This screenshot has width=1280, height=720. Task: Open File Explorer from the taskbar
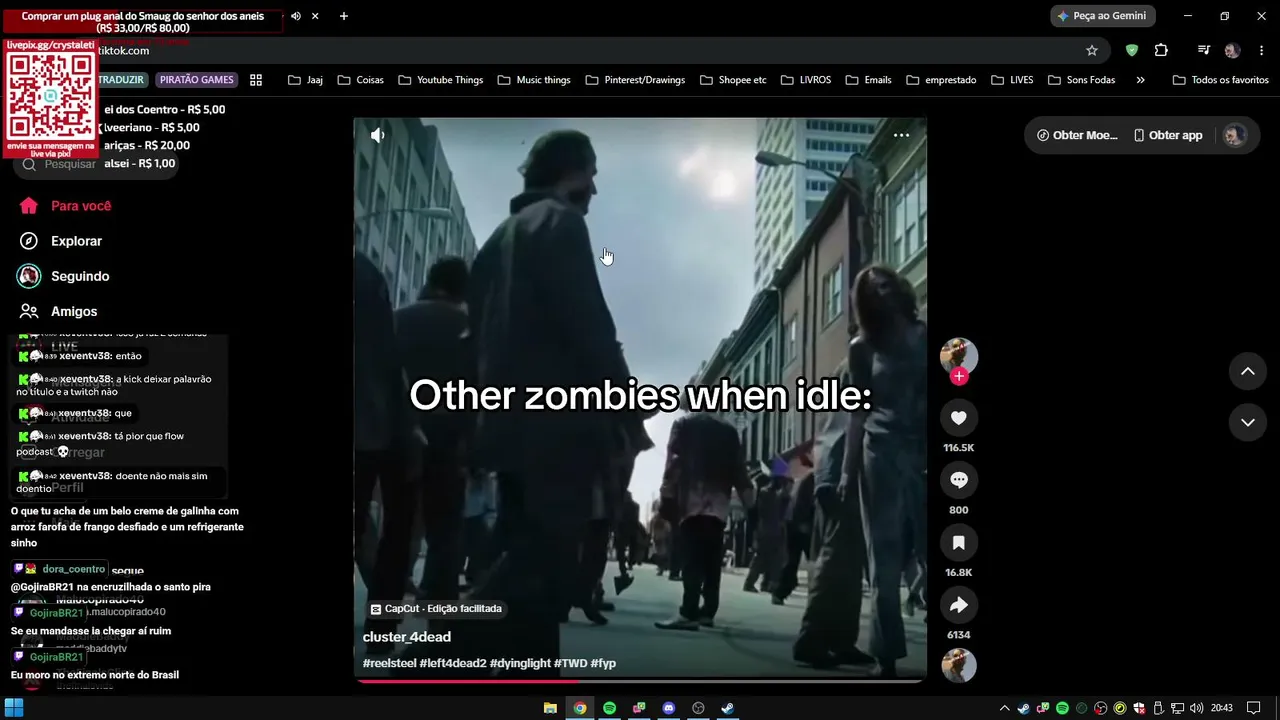coord(550,708)
